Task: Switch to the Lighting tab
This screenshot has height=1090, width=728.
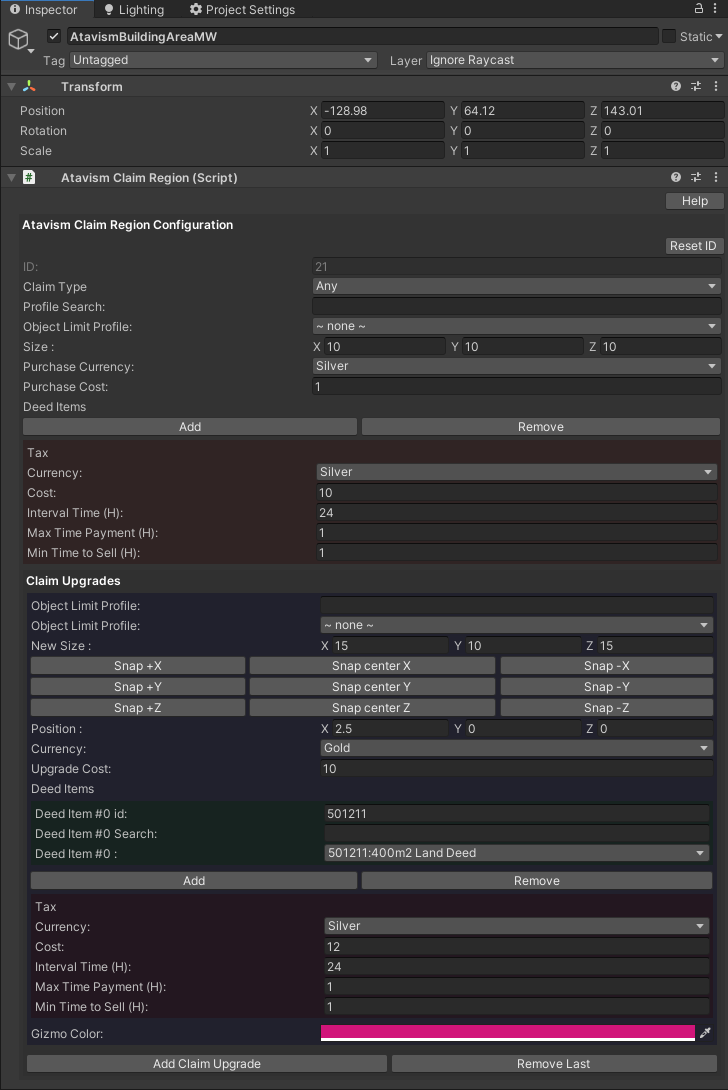Action: (x=133, y=10)
